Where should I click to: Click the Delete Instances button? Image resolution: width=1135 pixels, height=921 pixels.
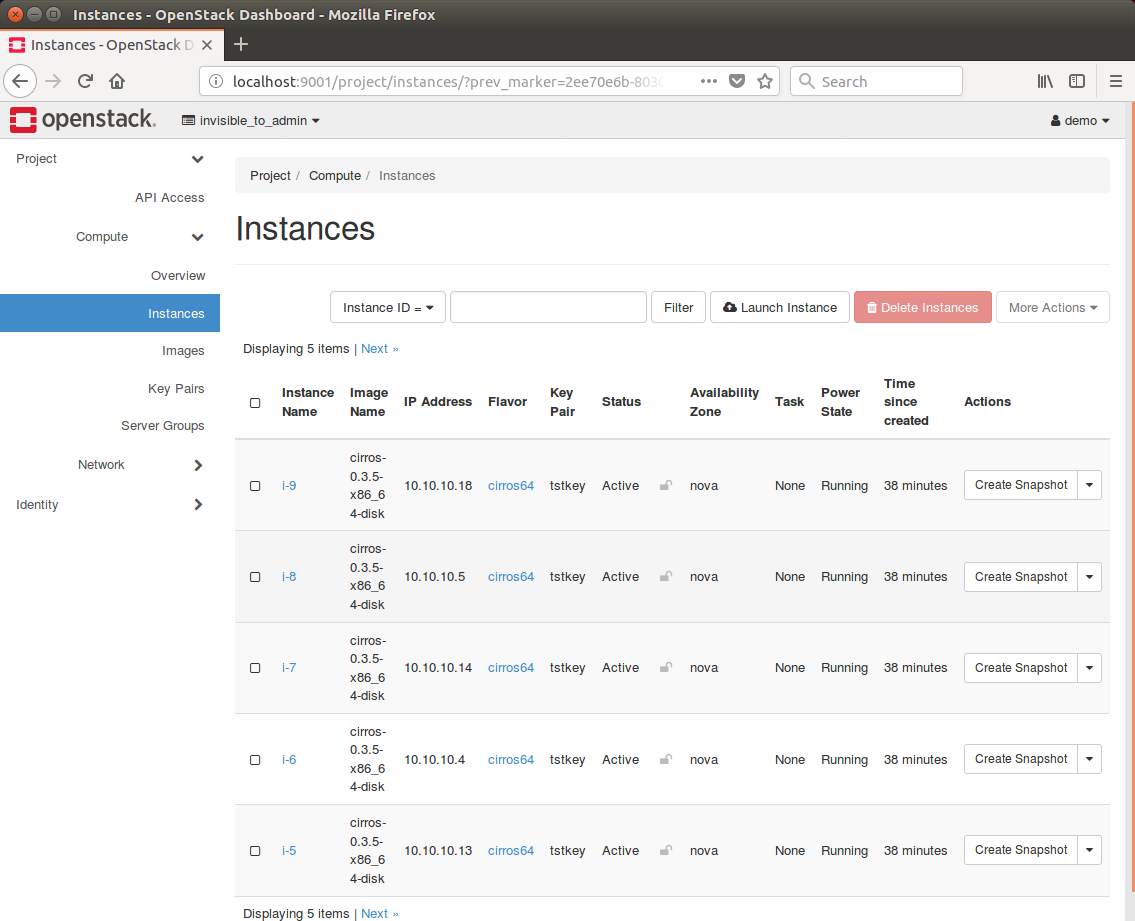(x=922, y=308)
